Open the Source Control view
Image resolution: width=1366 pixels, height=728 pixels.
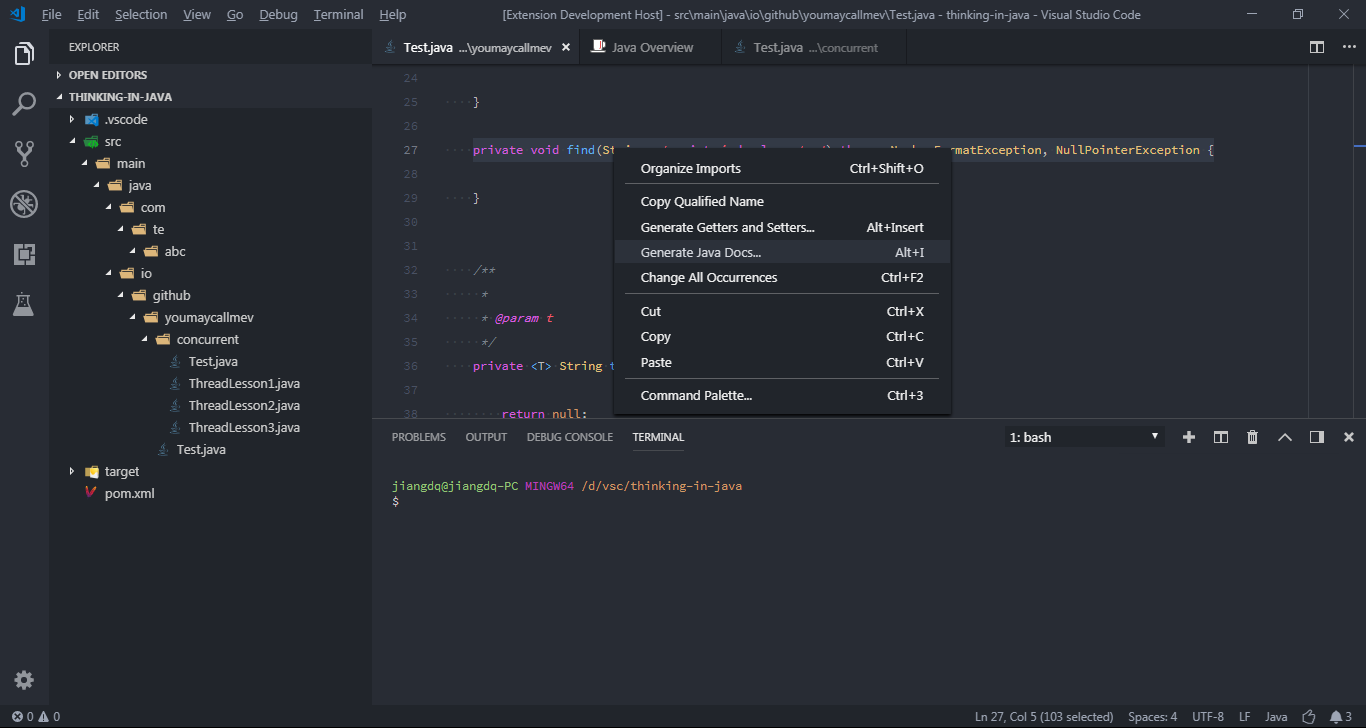pos(24,154)
